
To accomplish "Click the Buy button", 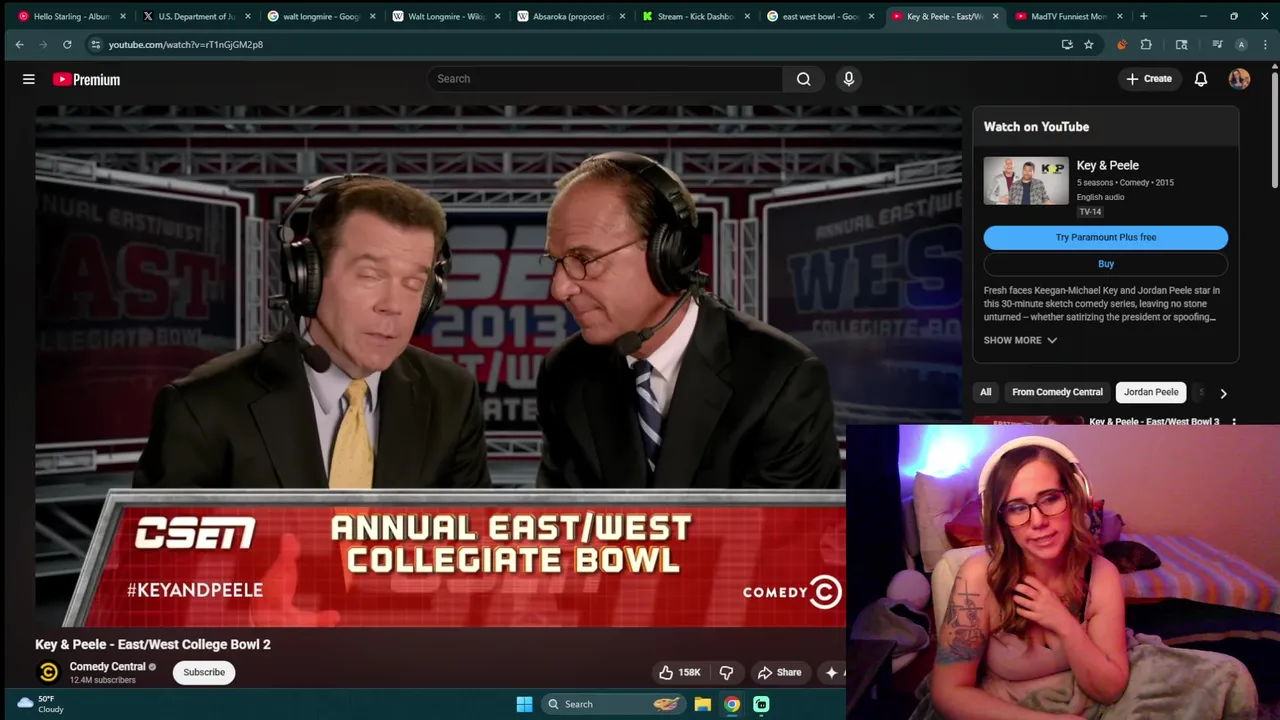I will tap(1106, 264).
